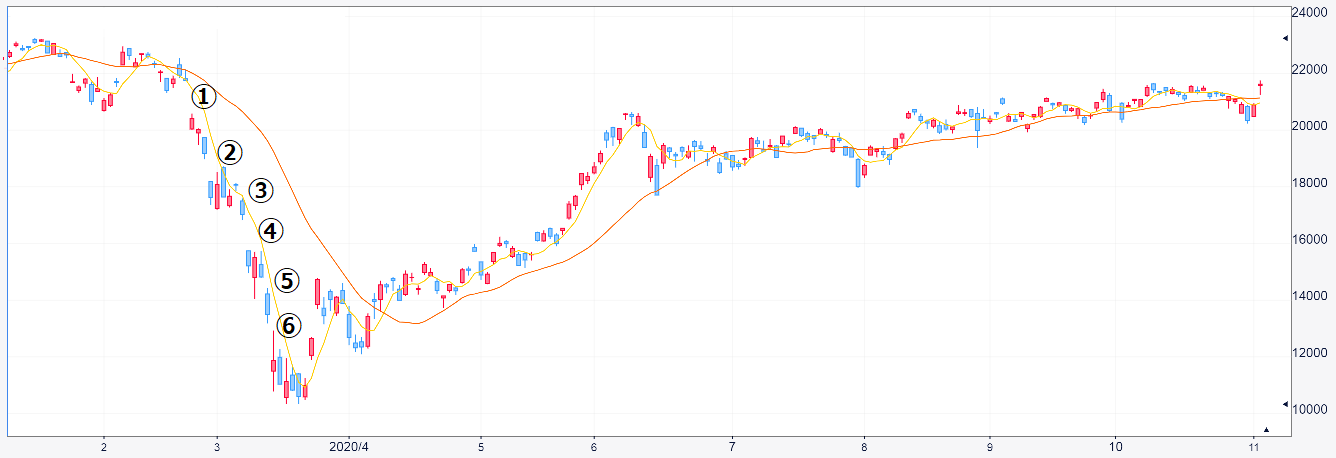
Task: Select the 20000 price axis label
Action: (x=1312, y=126)
